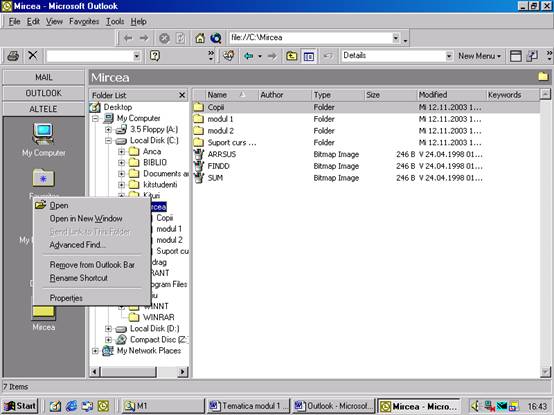Image resolution: width=554 pixels, height=415 pixels.
Task: Click the volume speaker tray icon
Action: [476, 406]
